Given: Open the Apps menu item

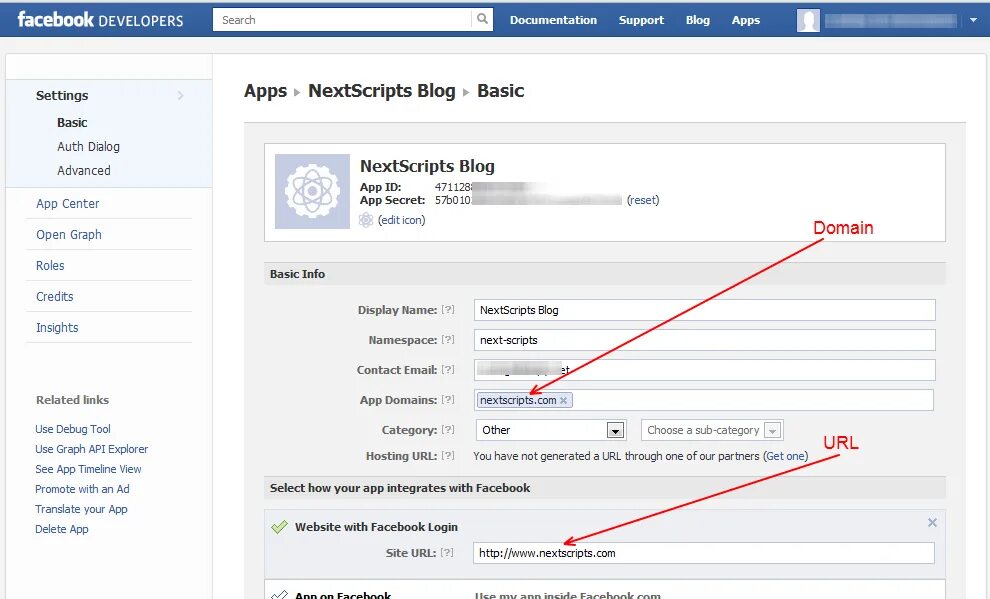Looking at the screenshot, I should click(x=746, y=20).
